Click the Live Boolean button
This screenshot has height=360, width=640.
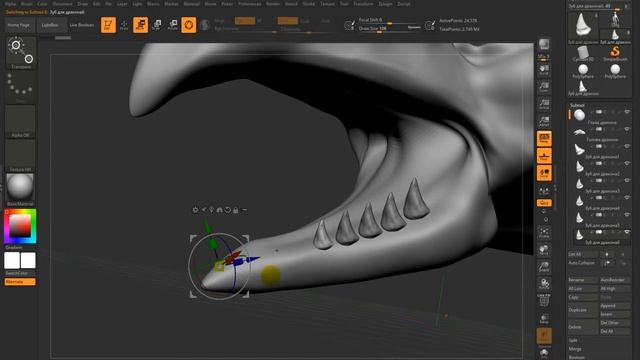(x=82, y=25)
